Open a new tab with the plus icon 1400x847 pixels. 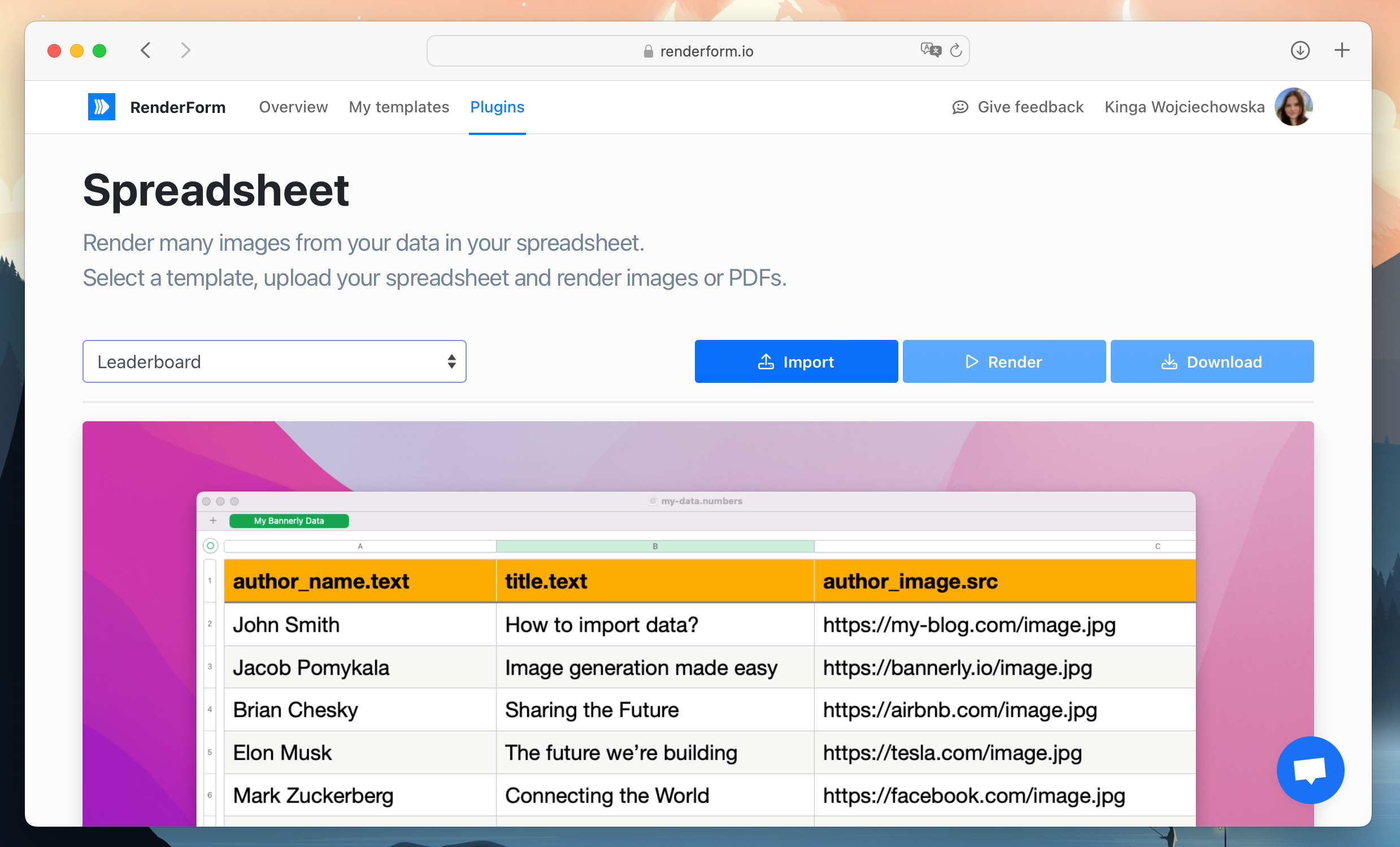click(1342, 50)
